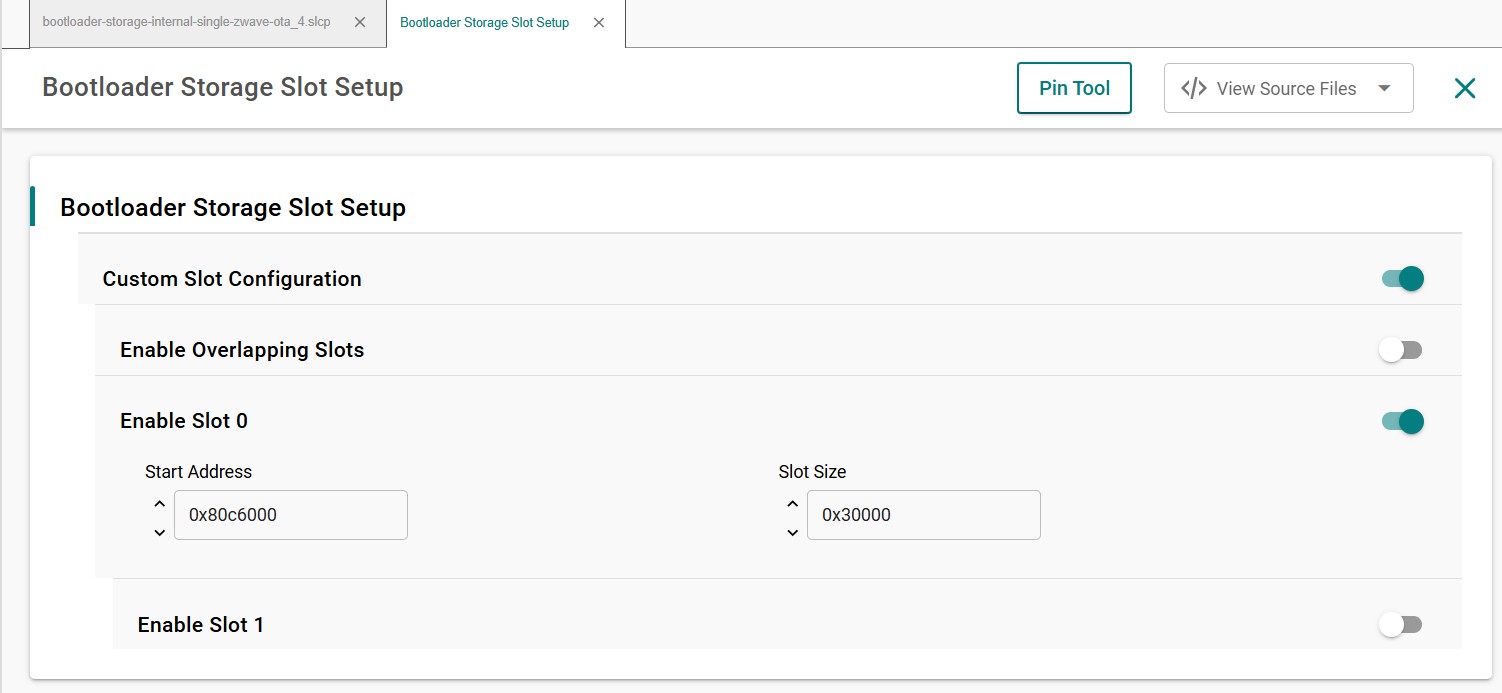
Task: Click the Slot Size field label
Action: click(x=812, y=471)
